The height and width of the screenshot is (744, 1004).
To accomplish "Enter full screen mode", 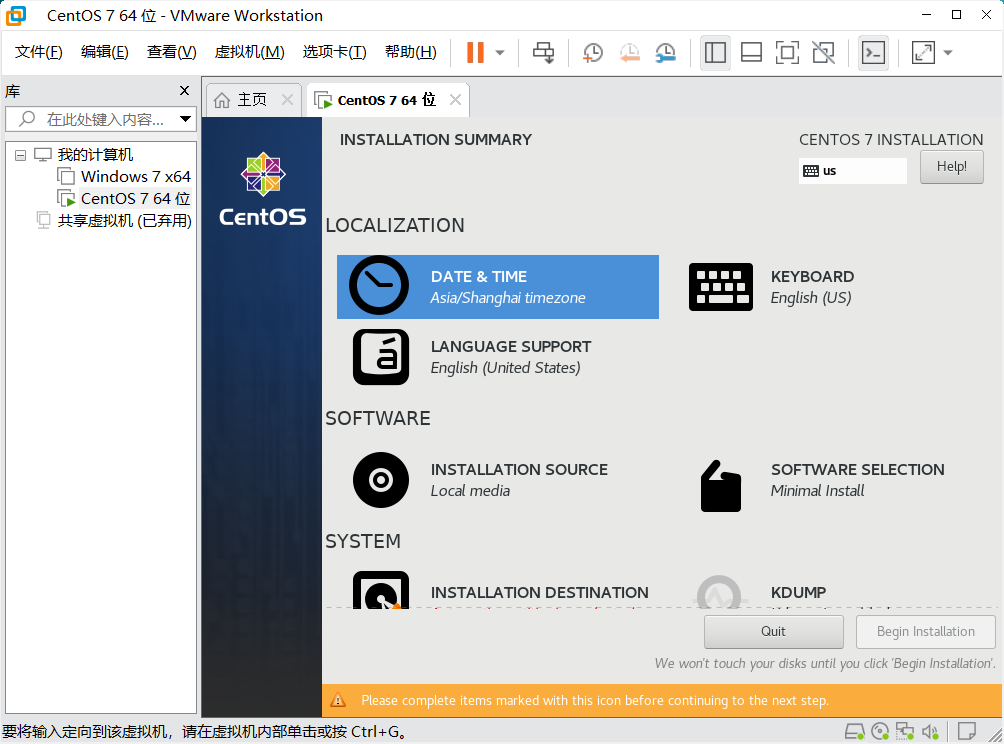I will tap(787, 53).
